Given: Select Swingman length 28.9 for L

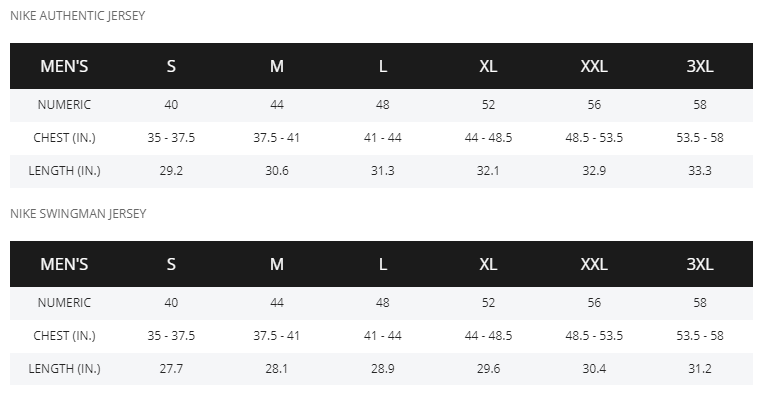Looking at the screenshot, I should click(383, 369).
